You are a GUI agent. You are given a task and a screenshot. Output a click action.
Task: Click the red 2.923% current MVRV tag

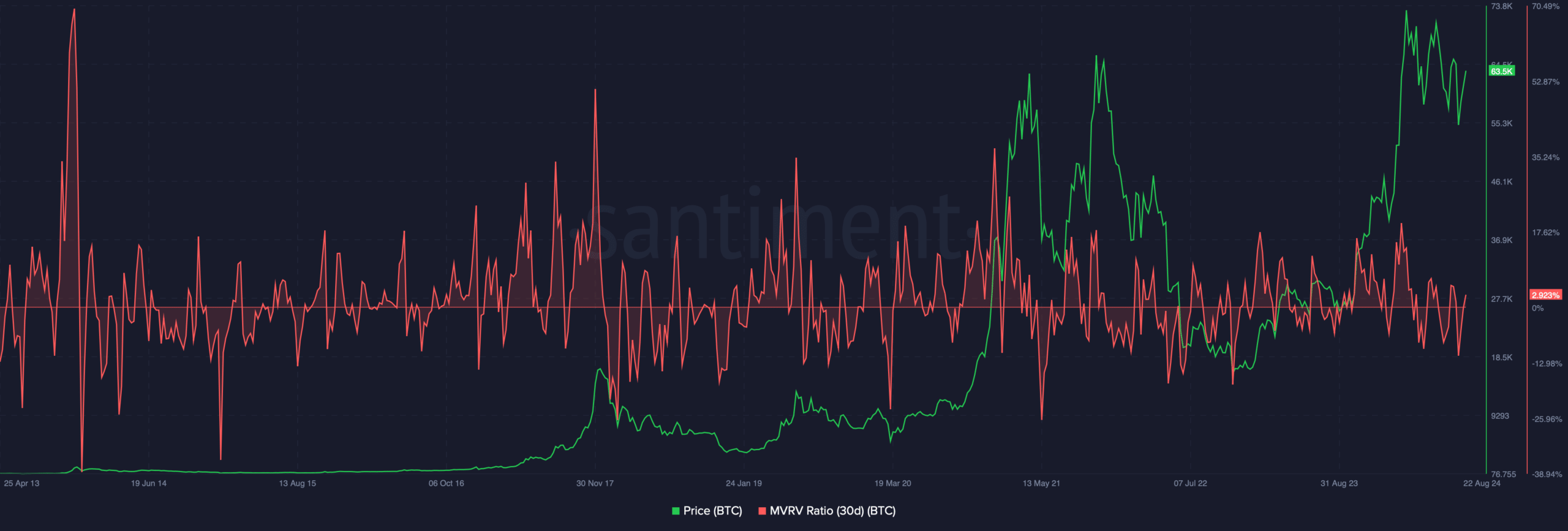[x=1545, y=295]
